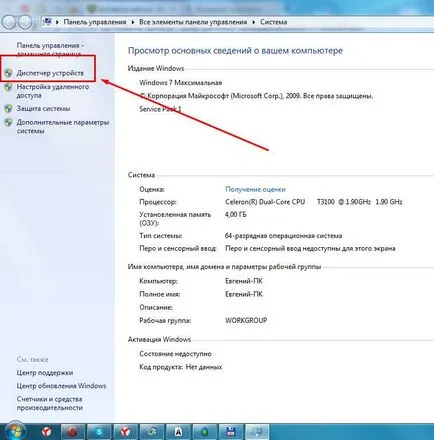
Task: Open the Opera browser taskbar icon
Action: (x=72, y=432)
